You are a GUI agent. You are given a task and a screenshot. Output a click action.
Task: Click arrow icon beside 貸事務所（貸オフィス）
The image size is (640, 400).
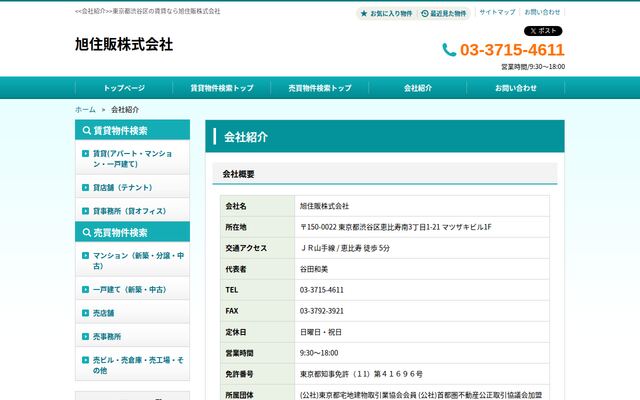coord(85,211)
